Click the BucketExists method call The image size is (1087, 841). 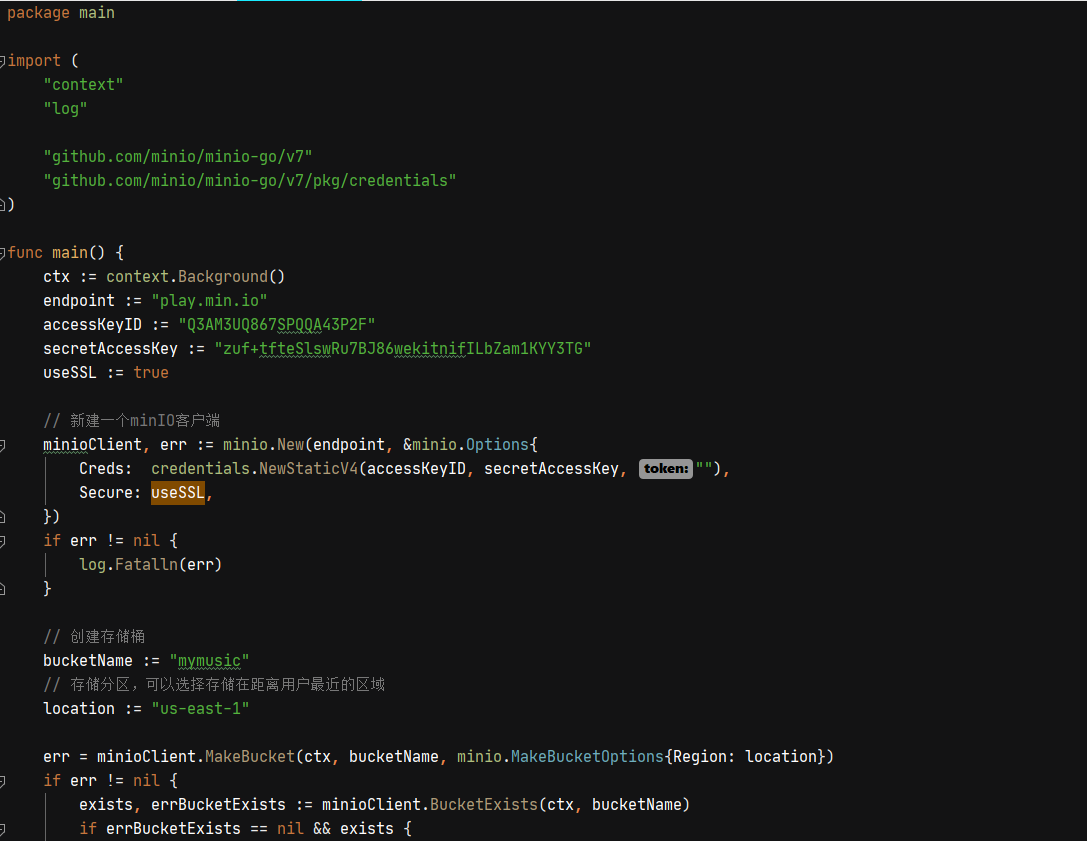coord(484,805)
